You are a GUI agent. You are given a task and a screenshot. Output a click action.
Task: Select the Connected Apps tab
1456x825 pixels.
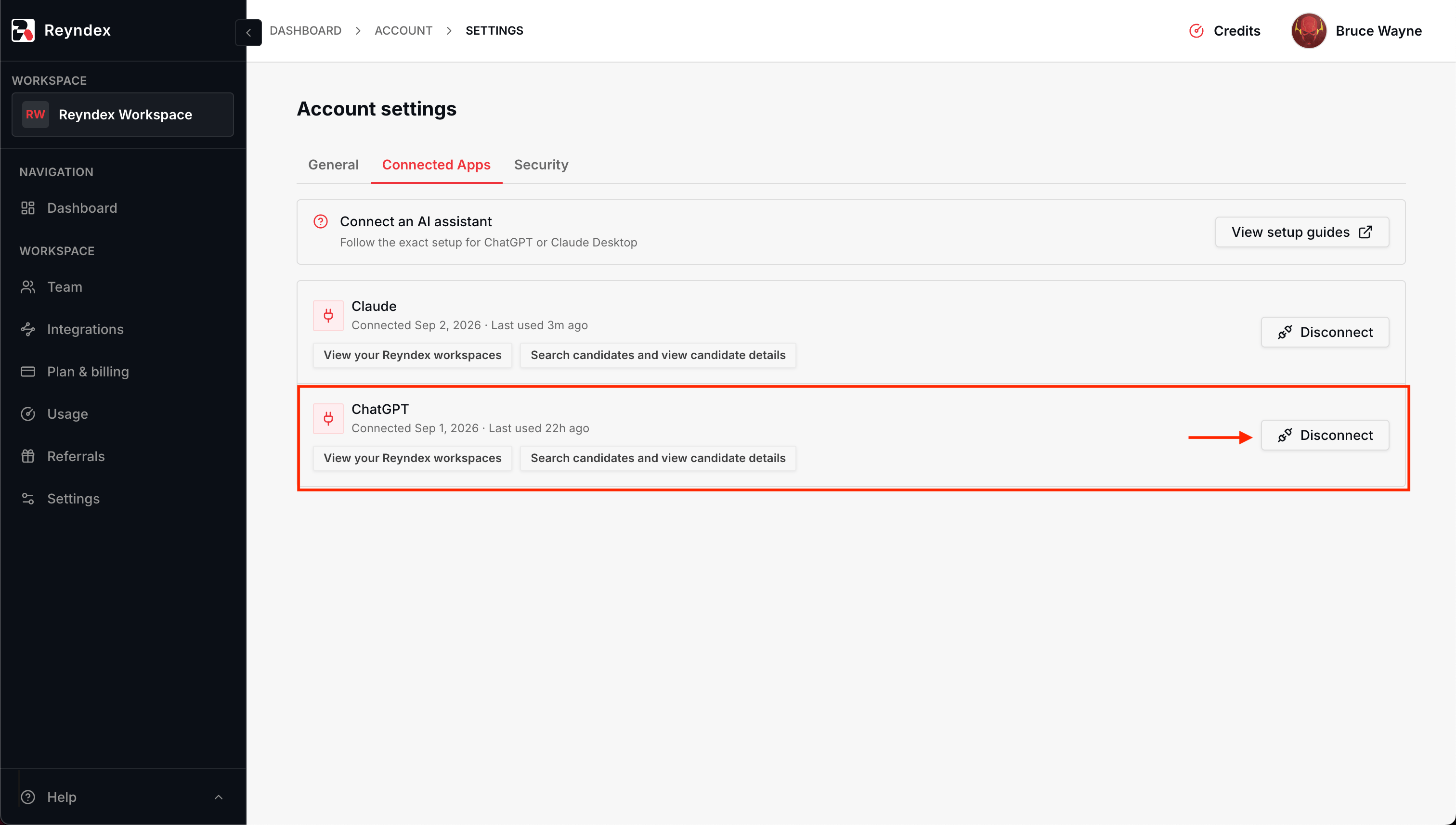tap(436, 165)
